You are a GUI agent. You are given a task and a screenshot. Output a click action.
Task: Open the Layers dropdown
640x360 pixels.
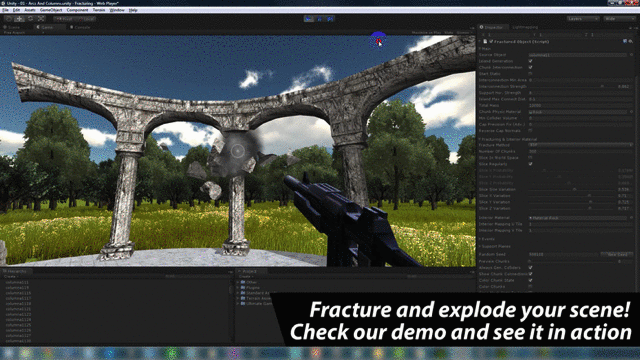click(x=582, y=19)
